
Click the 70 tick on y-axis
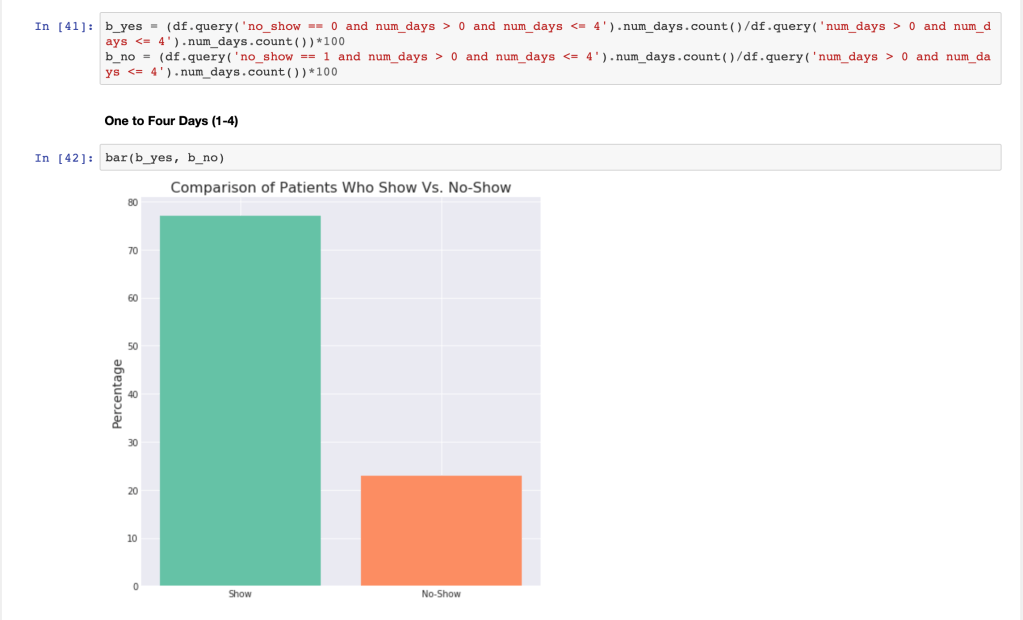pyautogui.click(x=133, y=250)
